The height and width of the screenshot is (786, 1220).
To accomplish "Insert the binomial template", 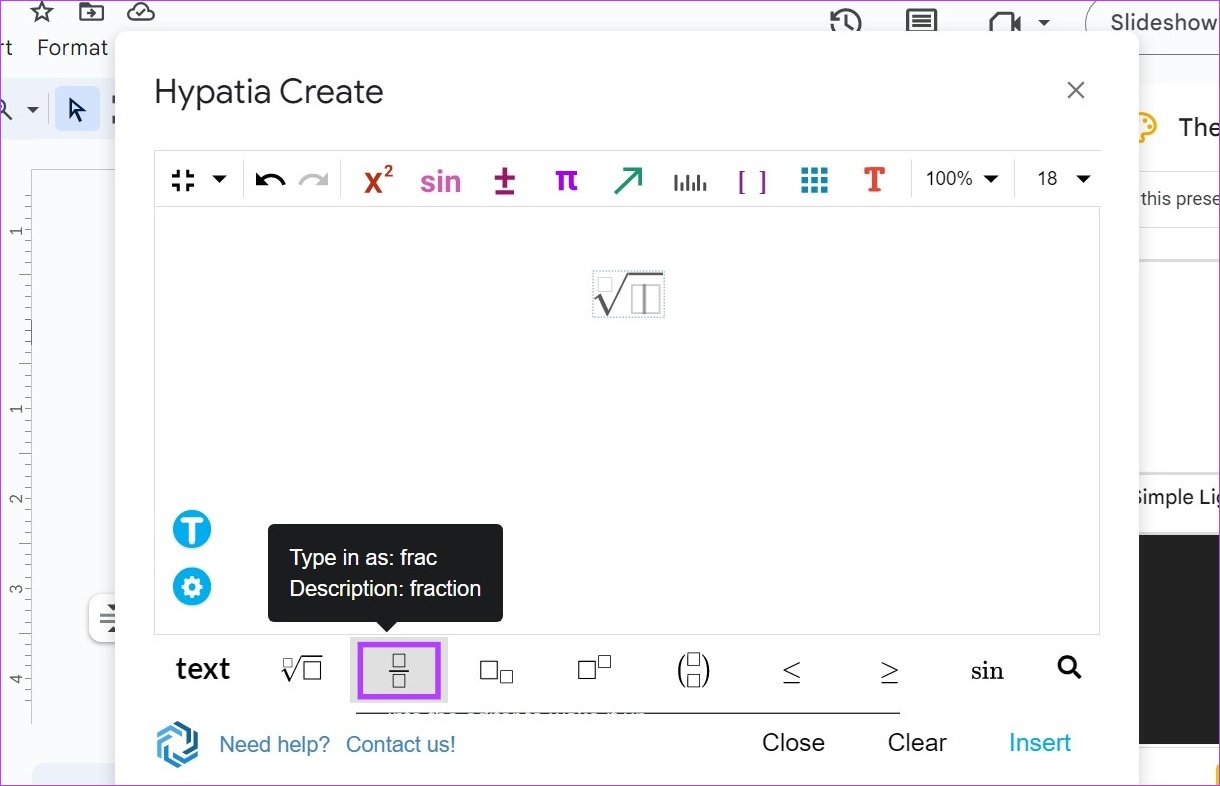I will tap(693, 670).
